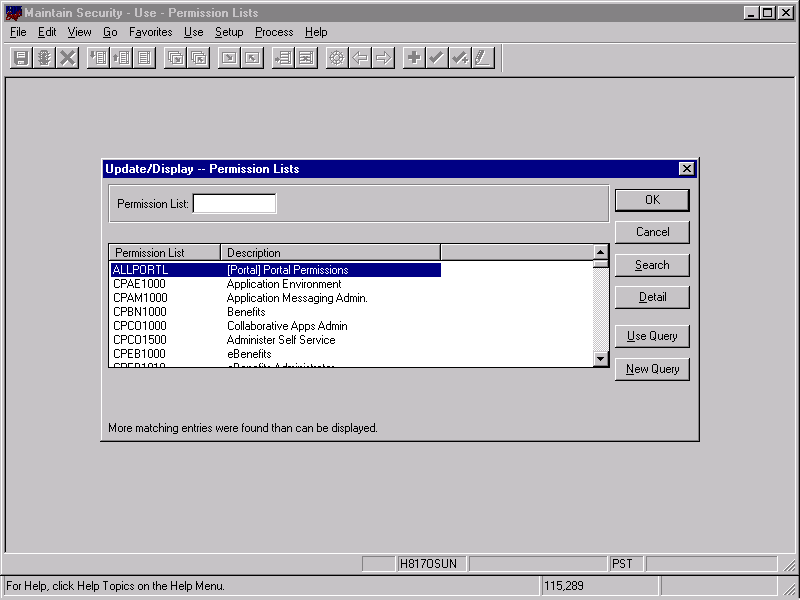Open the Setup menu

229,32
